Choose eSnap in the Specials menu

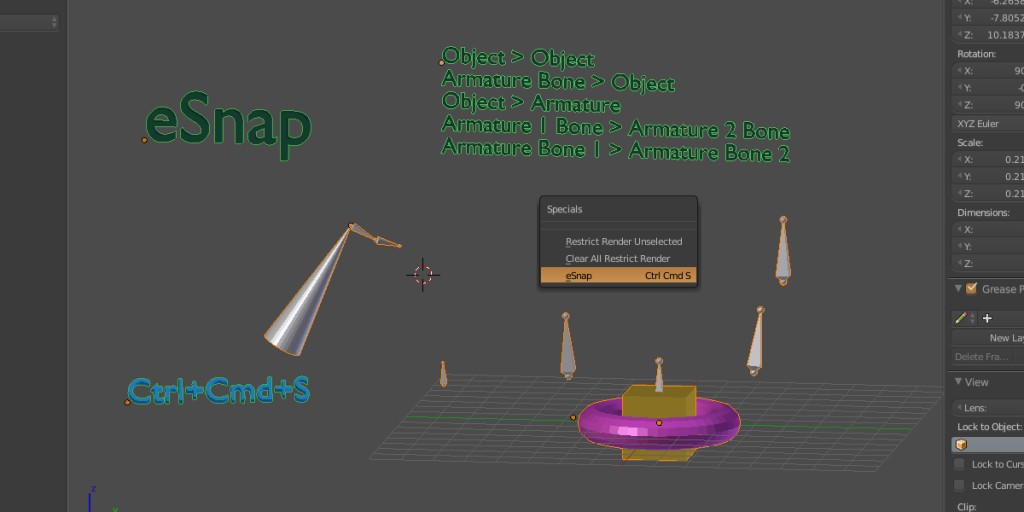618,276
